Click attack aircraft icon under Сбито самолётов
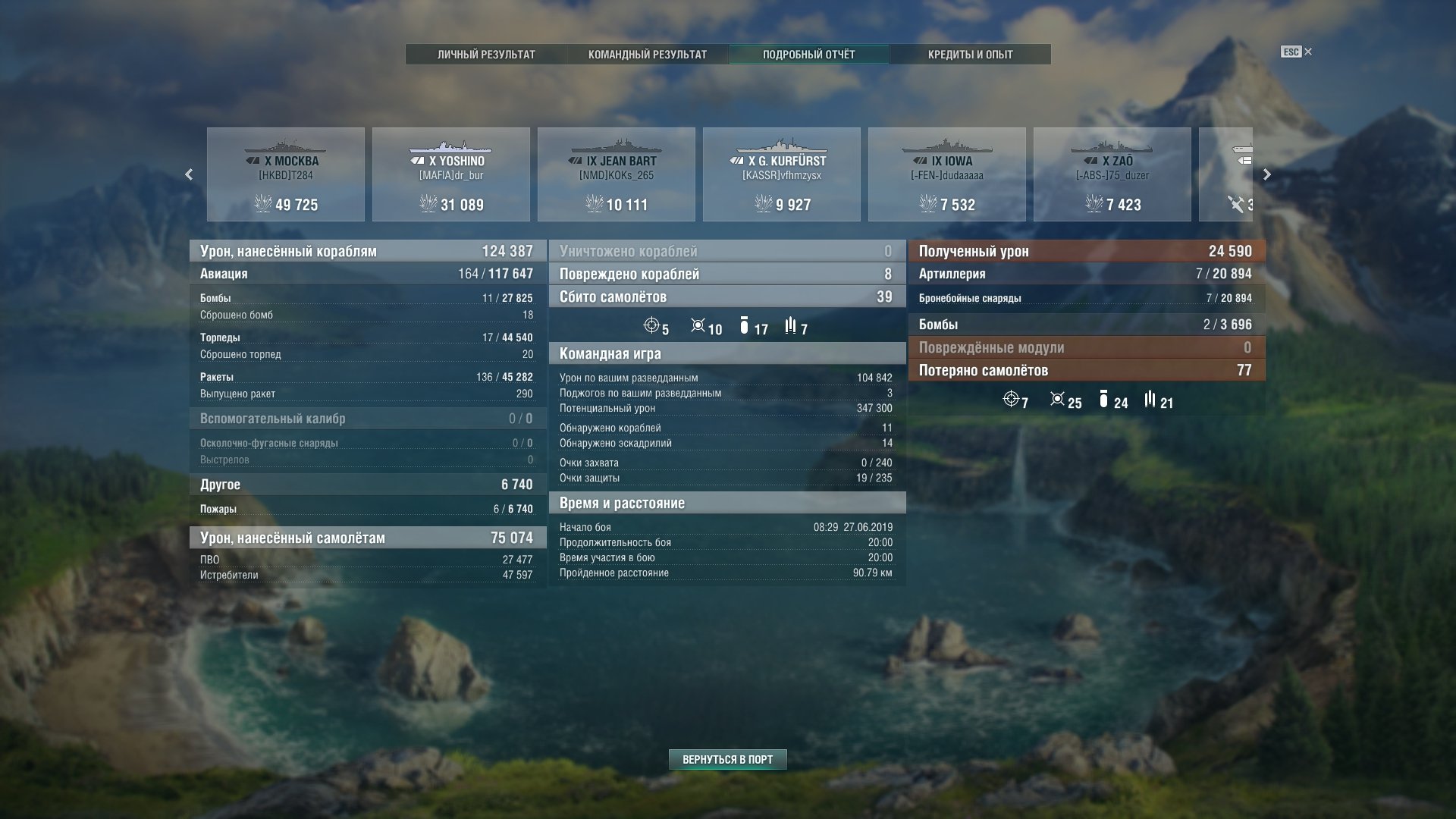 point(698,326)
